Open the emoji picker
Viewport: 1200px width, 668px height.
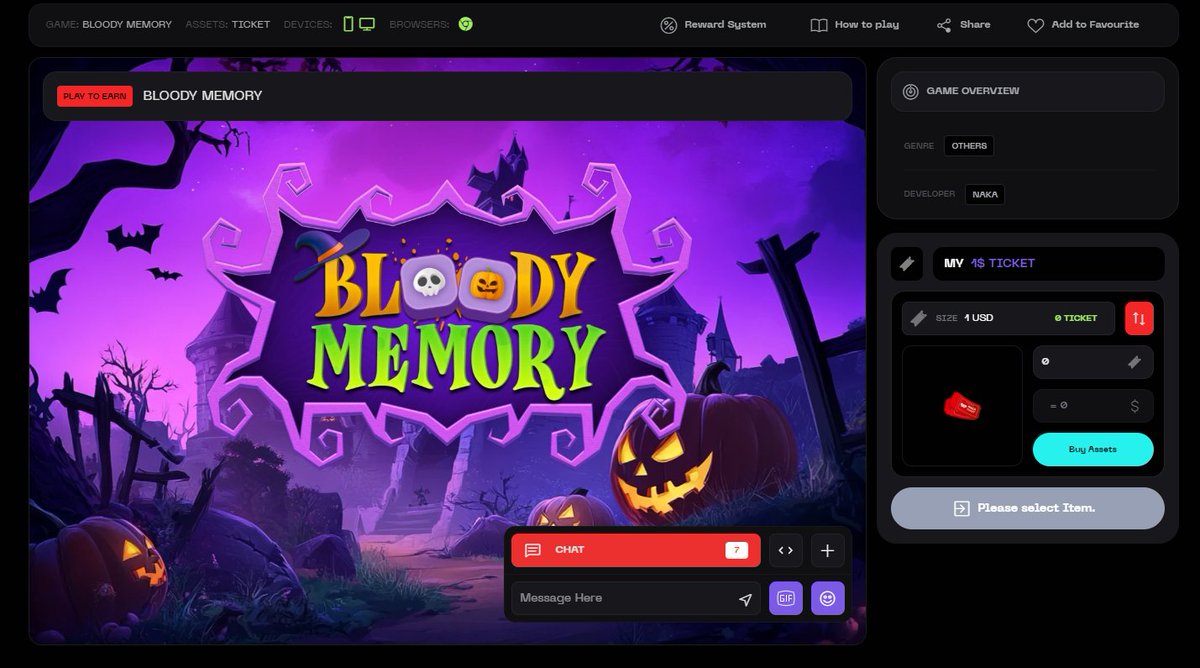828,598
